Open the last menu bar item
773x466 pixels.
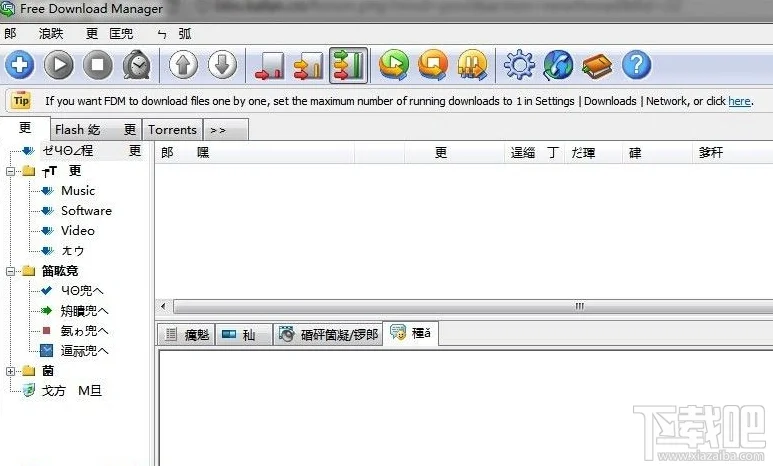(x=185, y=34)
